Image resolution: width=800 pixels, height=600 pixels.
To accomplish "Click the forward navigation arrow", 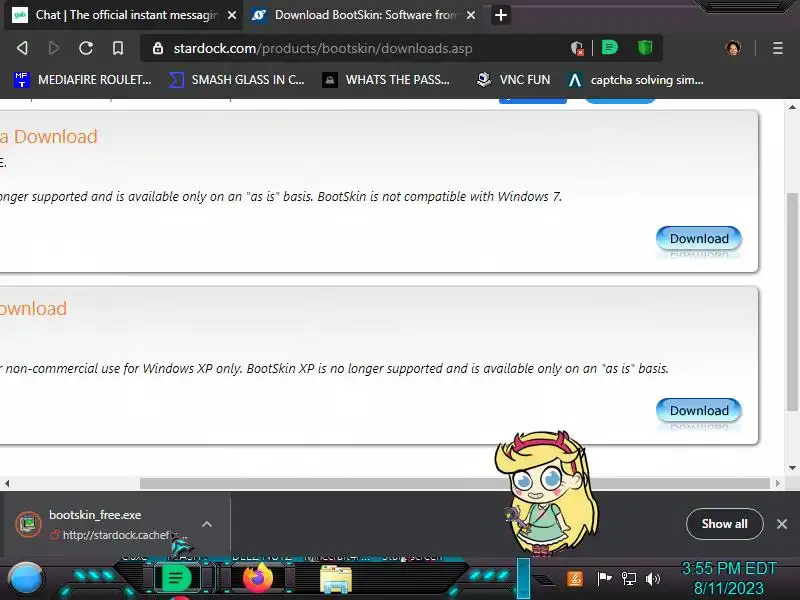I will click(54, 48).
